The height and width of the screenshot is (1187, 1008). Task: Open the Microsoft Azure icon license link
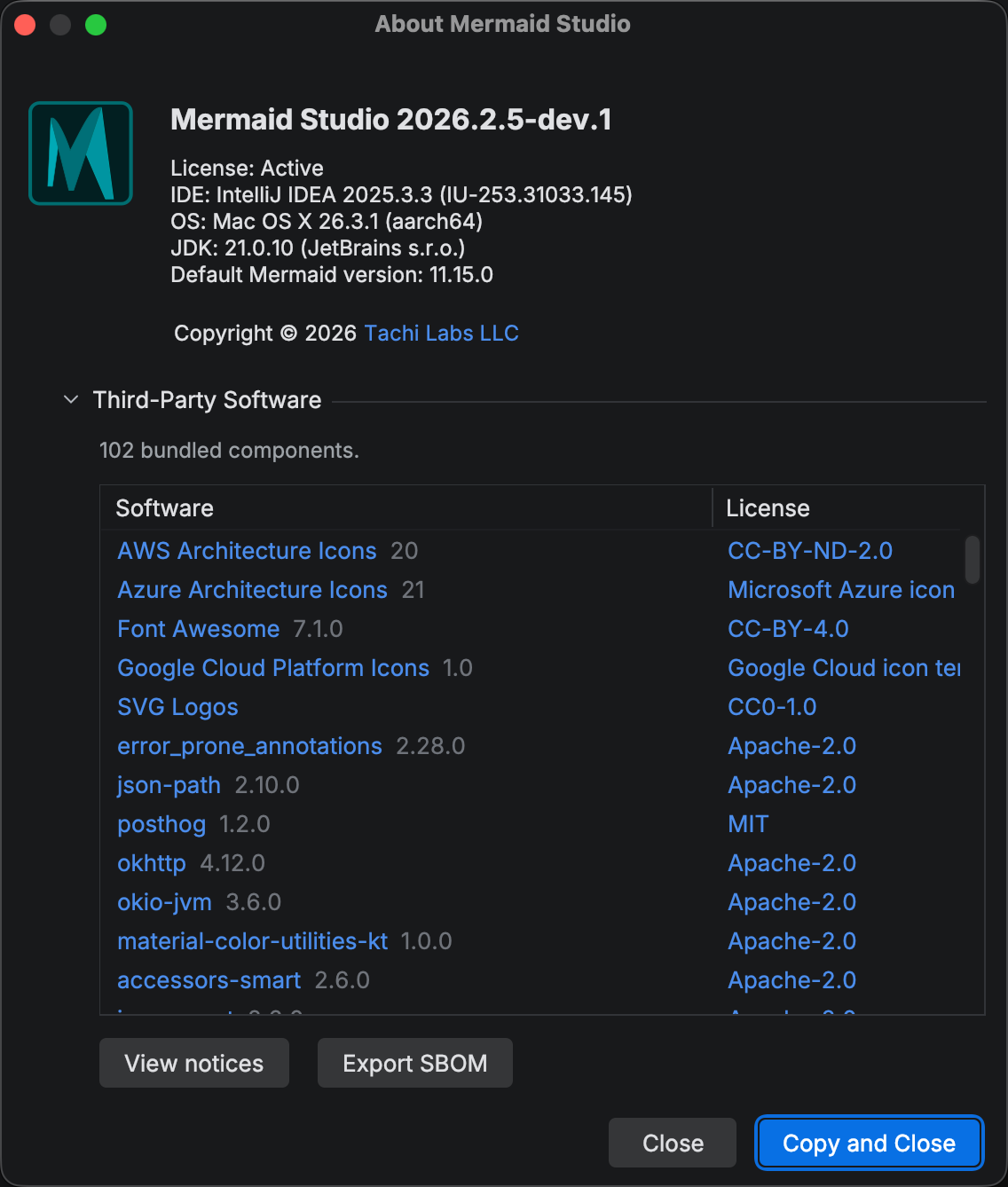click(841, 590)
